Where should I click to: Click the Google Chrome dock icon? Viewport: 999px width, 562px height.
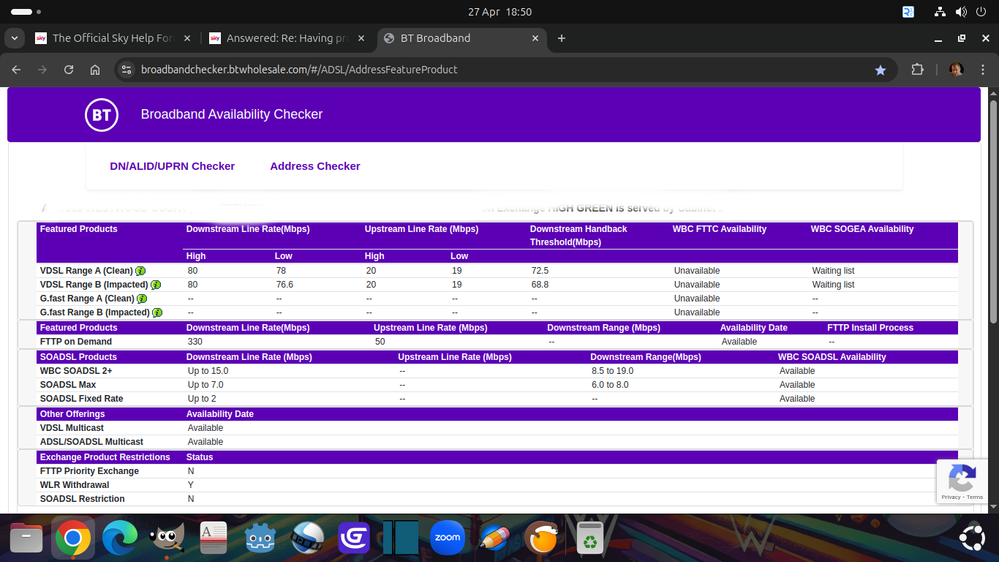click(x=73, y=538)
